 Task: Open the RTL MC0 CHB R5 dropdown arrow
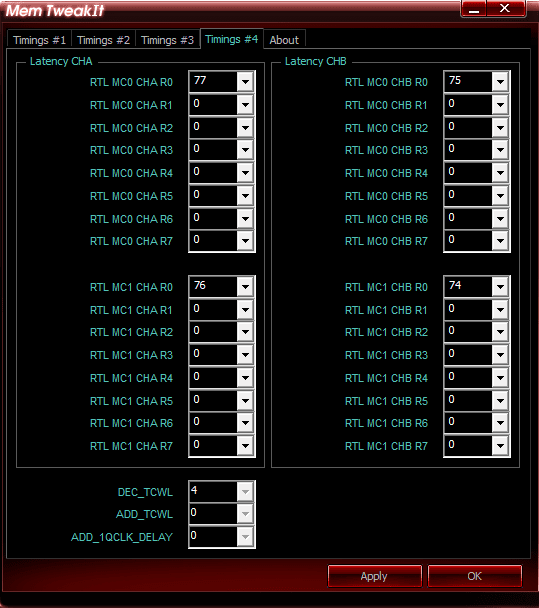pos(500,196)
